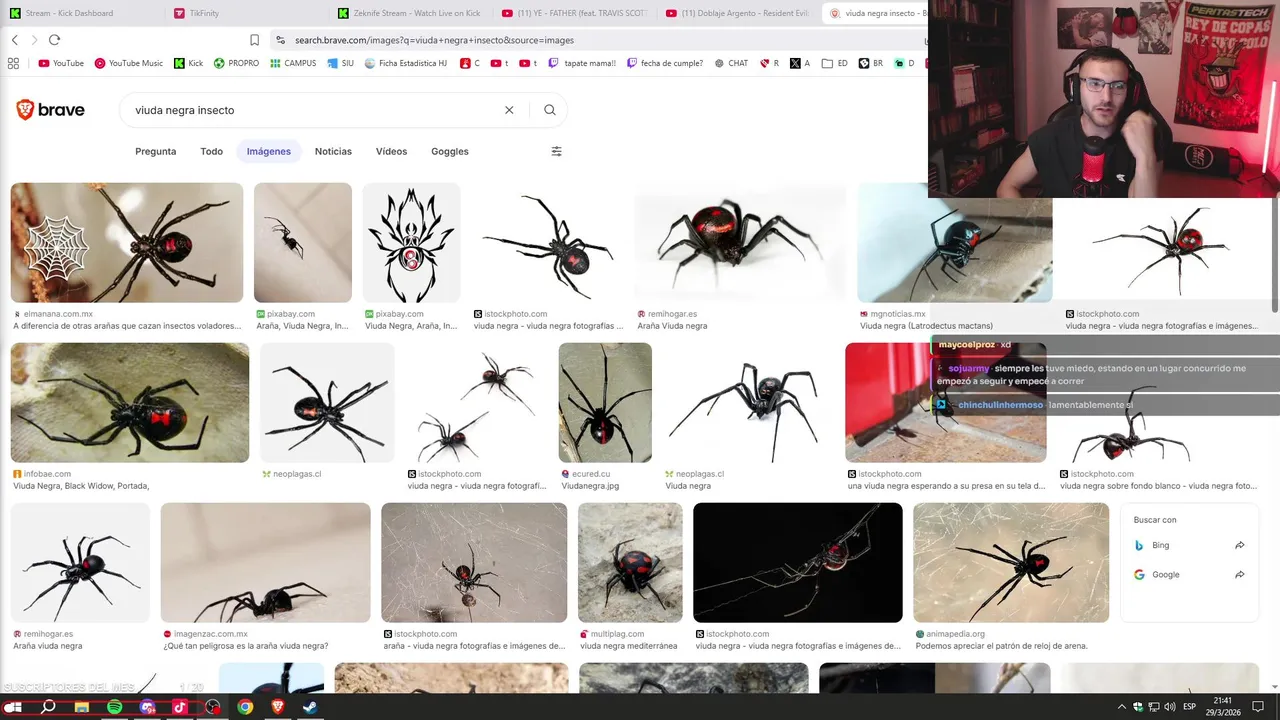Switch to 'Zeknife Stream' browser tab
1280x720 pixels.
click(x=409, y=13)
